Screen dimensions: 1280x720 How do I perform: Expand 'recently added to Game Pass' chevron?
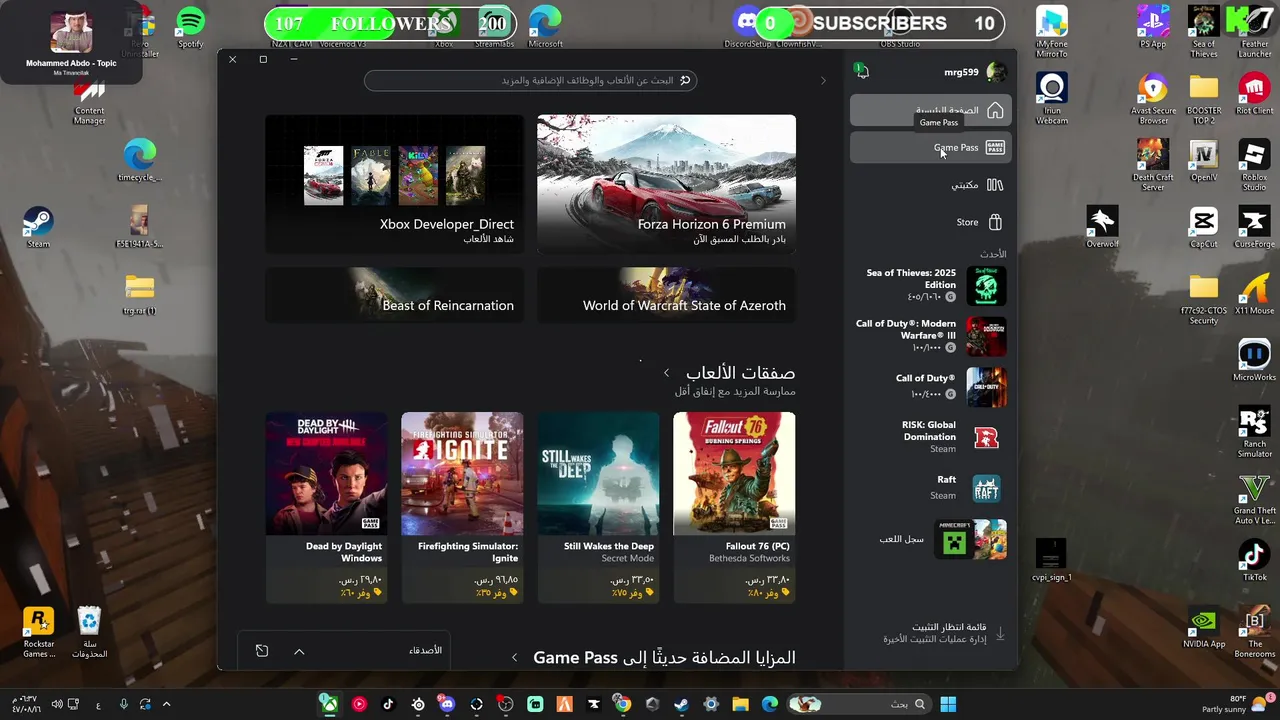[514, 657]
